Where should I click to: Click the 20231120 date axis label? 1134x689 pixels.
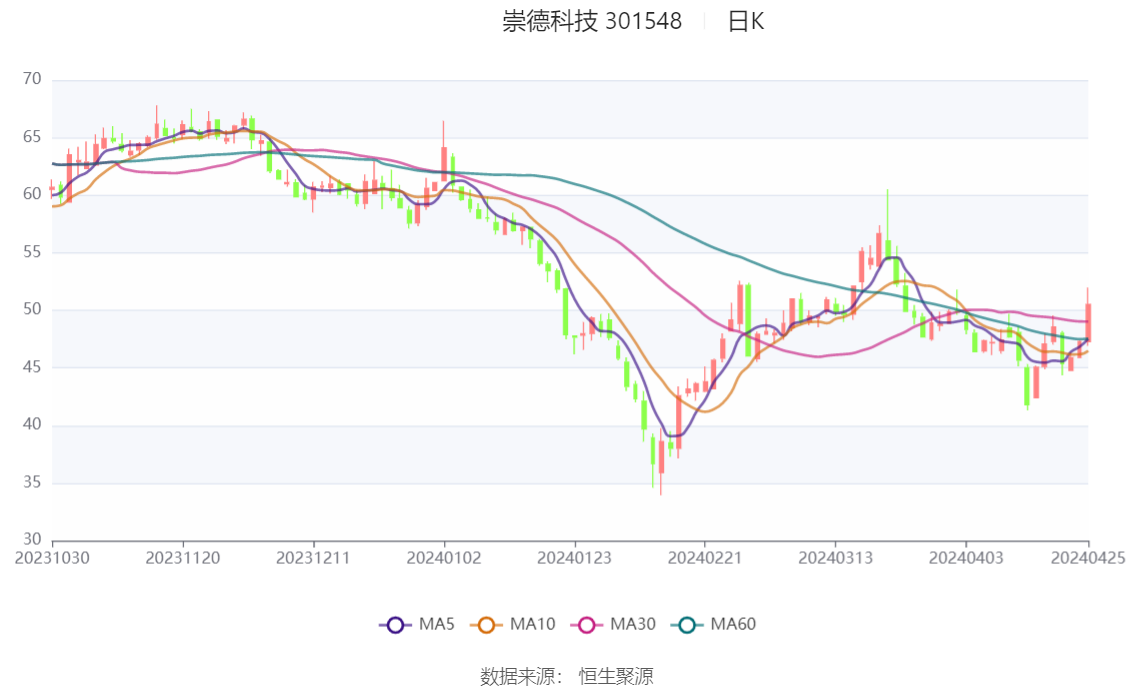183,558
